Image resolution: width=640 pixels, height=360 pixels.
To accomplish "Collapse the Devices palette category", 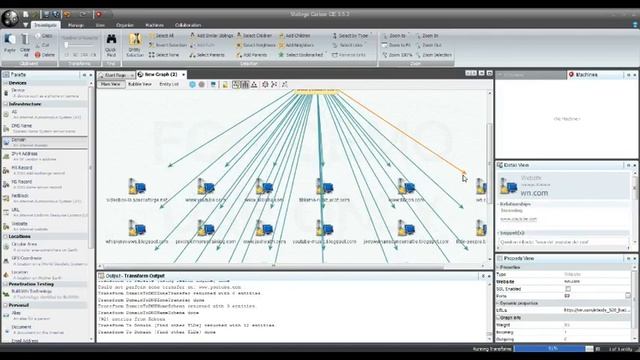I will point(6,83).
